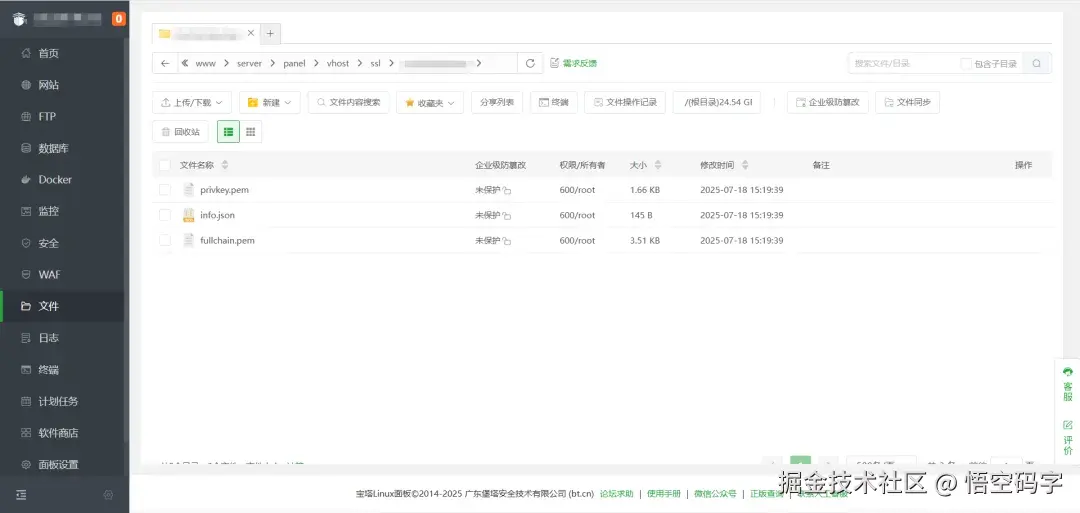The height and width of the screenshot is (513, 1080).
Task: Click the server breadcrumb segment
Action: tap(249, 63)
